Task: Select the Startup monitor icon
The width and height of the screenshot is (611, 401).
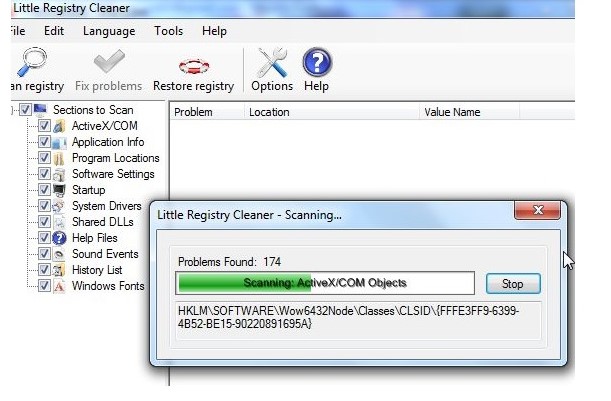Action: click(x=59, y=190)
